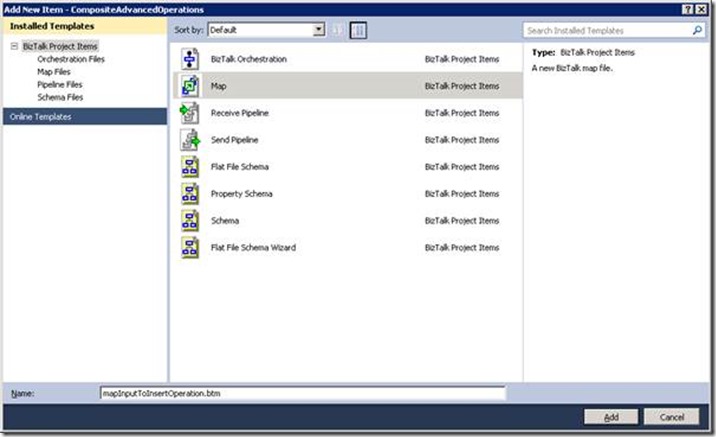Select the BizTalk Orchestration template icon
The image size is (716, 437).
[190, 59]
